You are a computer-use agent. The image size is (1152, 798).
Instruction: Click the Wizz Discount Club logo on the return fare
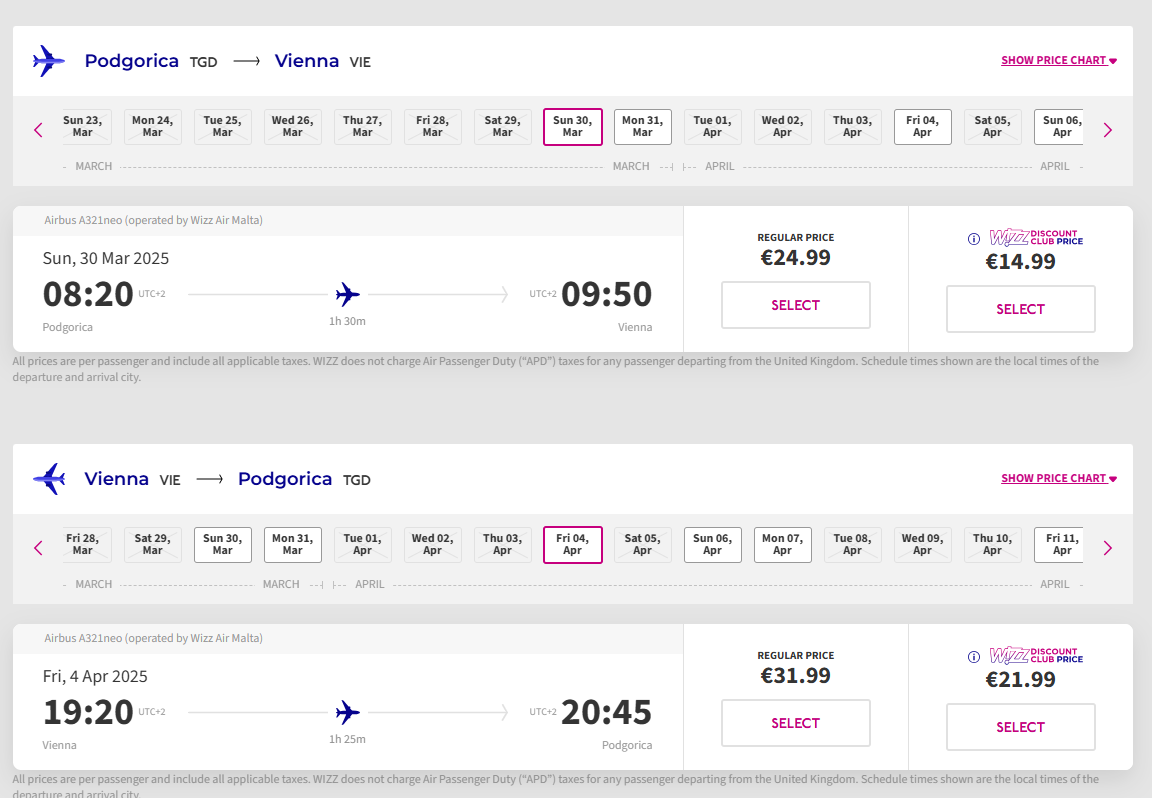click(x=1035, y=656)
